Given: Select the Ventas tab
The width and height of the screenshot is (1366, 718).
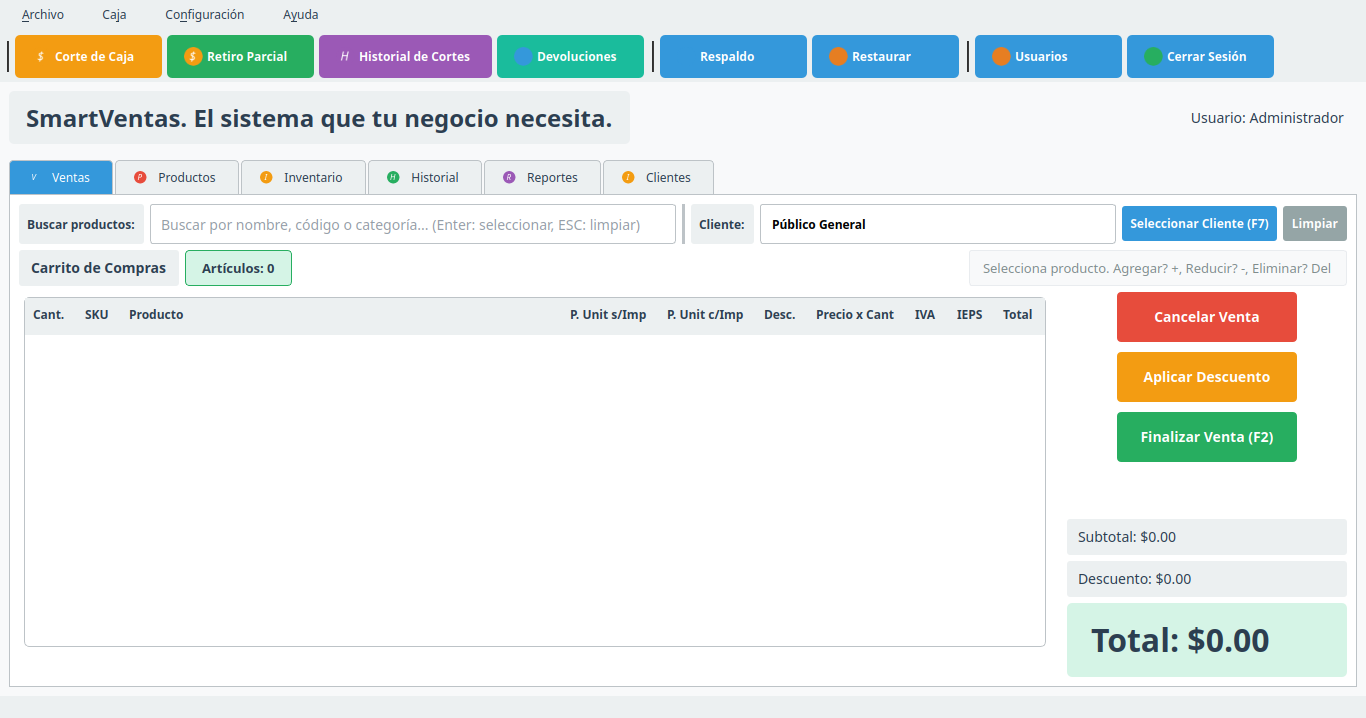Looking at the screenshot, I should tap(61, 177).
